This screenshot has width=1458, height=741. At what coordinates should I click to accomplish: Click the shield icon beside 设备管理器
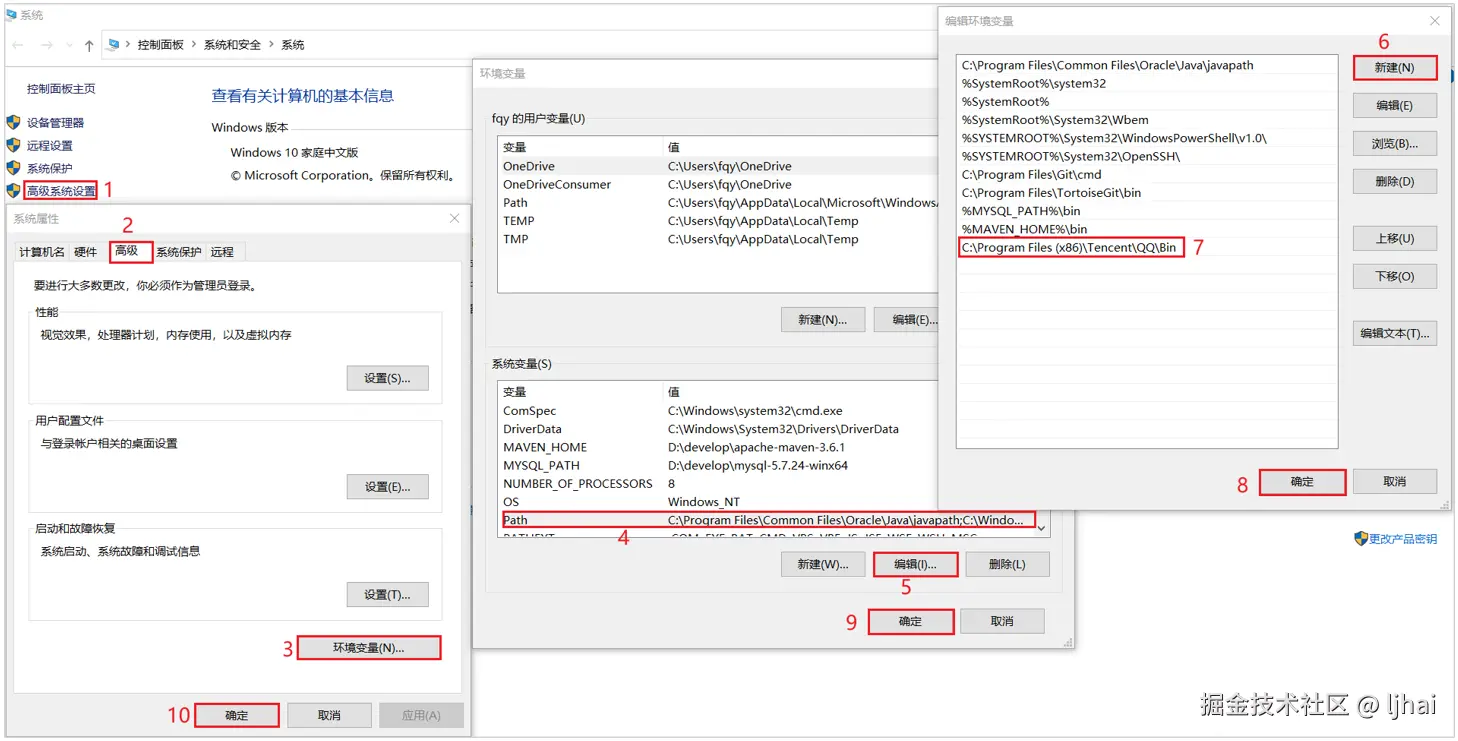[13, 122]
